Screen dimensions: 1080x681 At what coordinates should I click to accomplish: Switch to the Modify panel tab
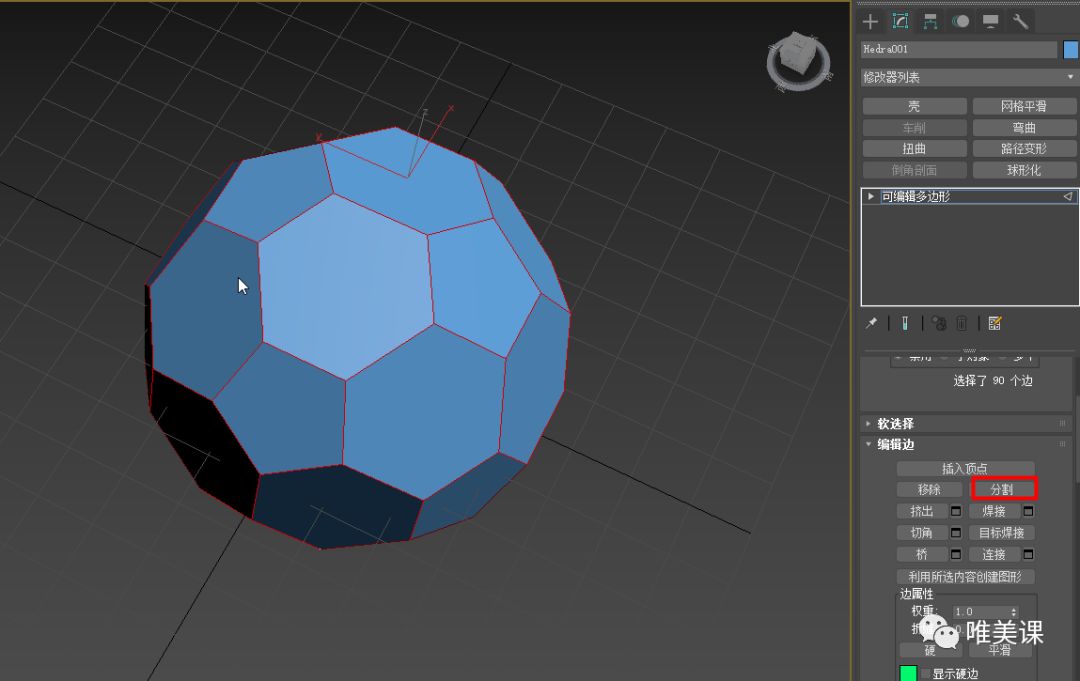point(900,20)
